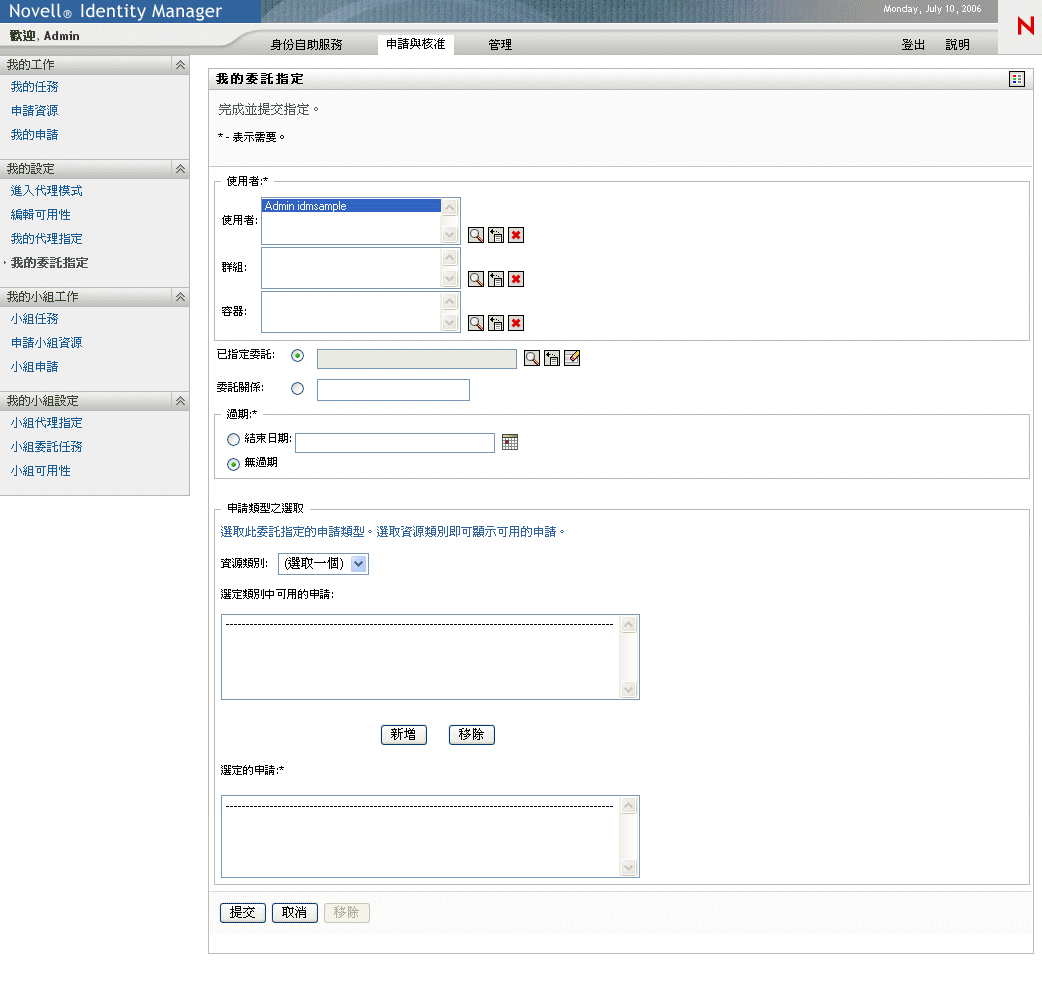Viewport: 1042px width, 1002px height.
Task: Open the 資源類別 dropdown
Action: click(323, 563)
